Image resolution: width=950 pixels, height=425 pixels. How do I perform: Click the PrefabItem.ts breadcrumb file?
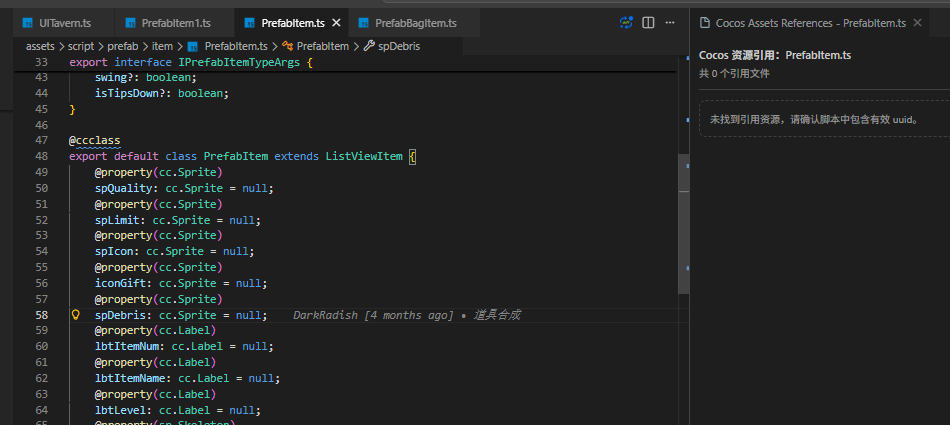tap(235, 46)
